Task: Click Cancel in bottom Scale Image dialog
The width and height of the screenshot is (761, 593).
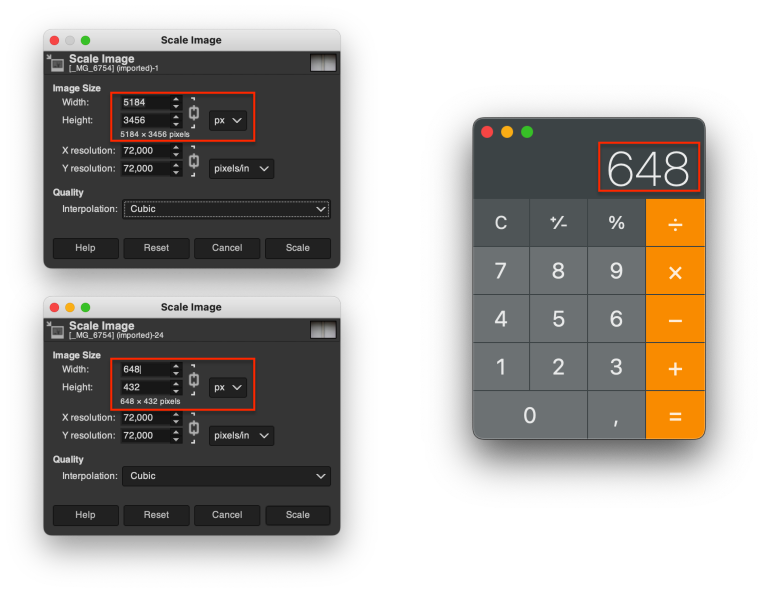Action: click(x=227, y=515)
